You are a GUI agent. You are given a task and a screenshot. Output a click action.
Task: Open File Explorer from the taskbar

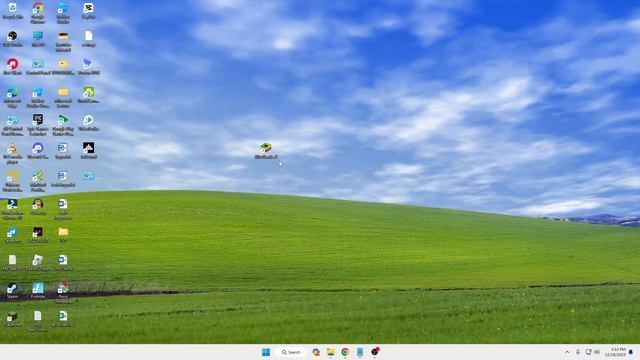[331, 352]
